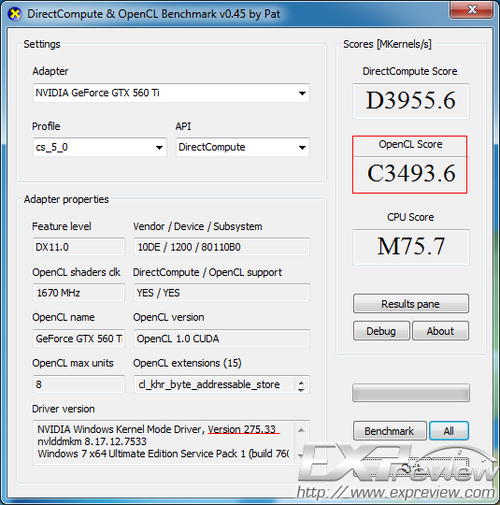Click the OpenCL extensions (15) label
Image resolution: width=500 pixels, height=505 pixels.
coord(187,363)
